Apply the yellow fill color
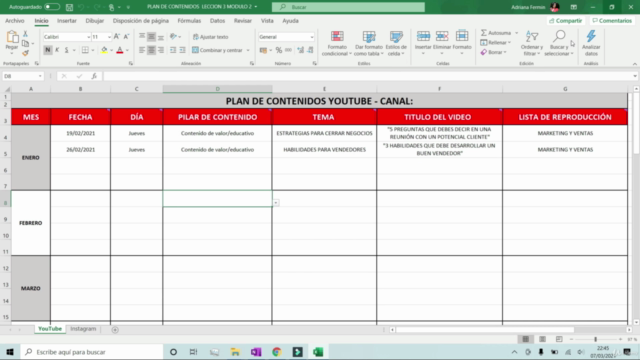The width and height of the screenshot is (640, 360). (104, 50)
